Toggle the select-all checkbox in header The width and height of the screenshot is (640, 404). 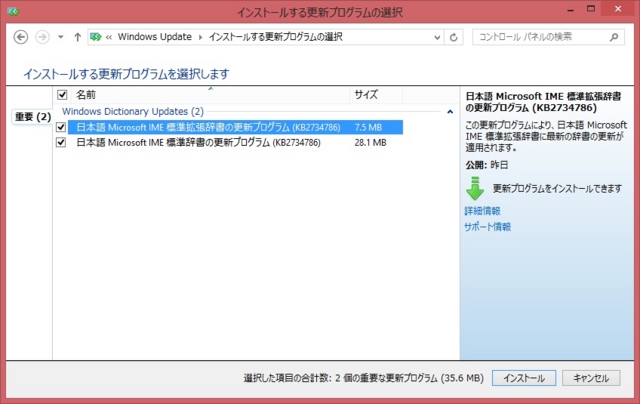(x=62, y=95)
